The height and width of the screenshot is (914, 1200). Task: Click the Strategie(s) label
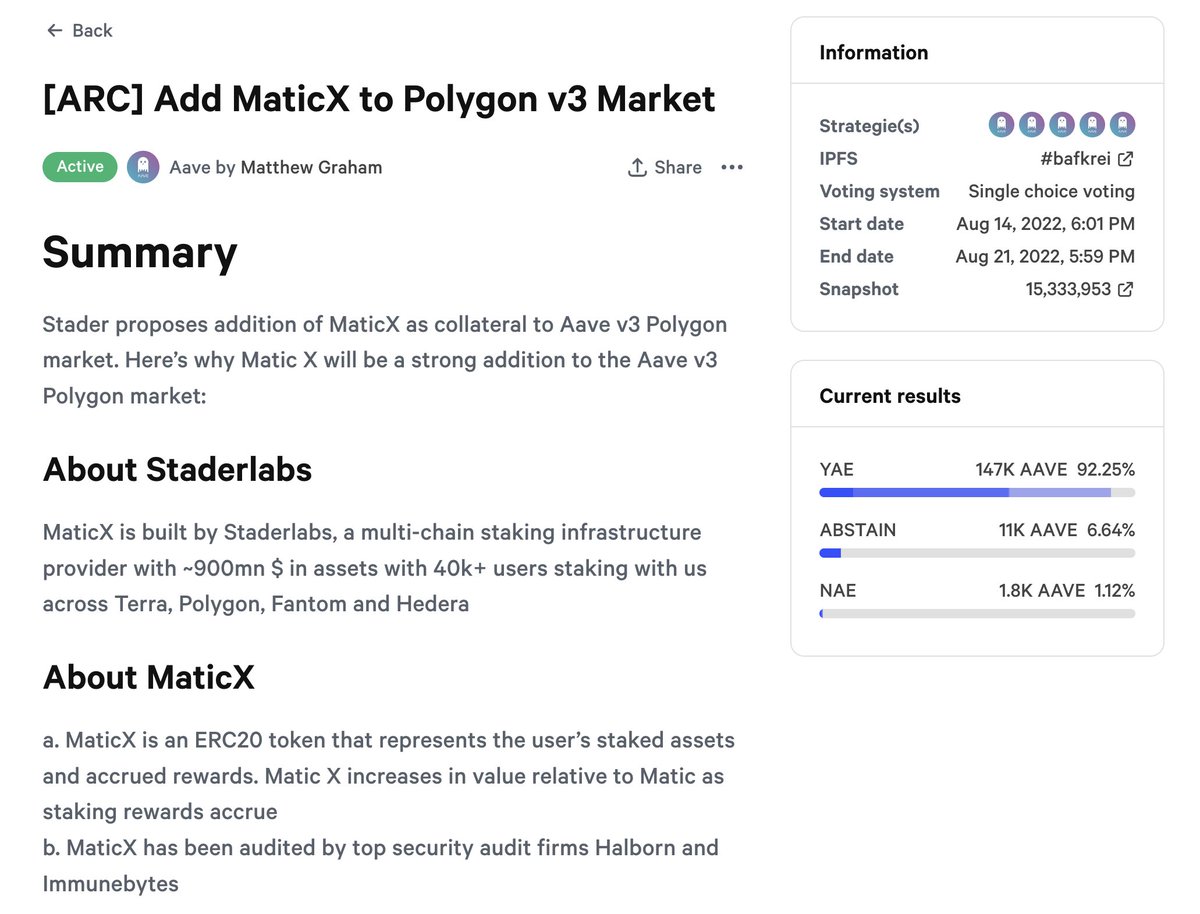point(869,126)
